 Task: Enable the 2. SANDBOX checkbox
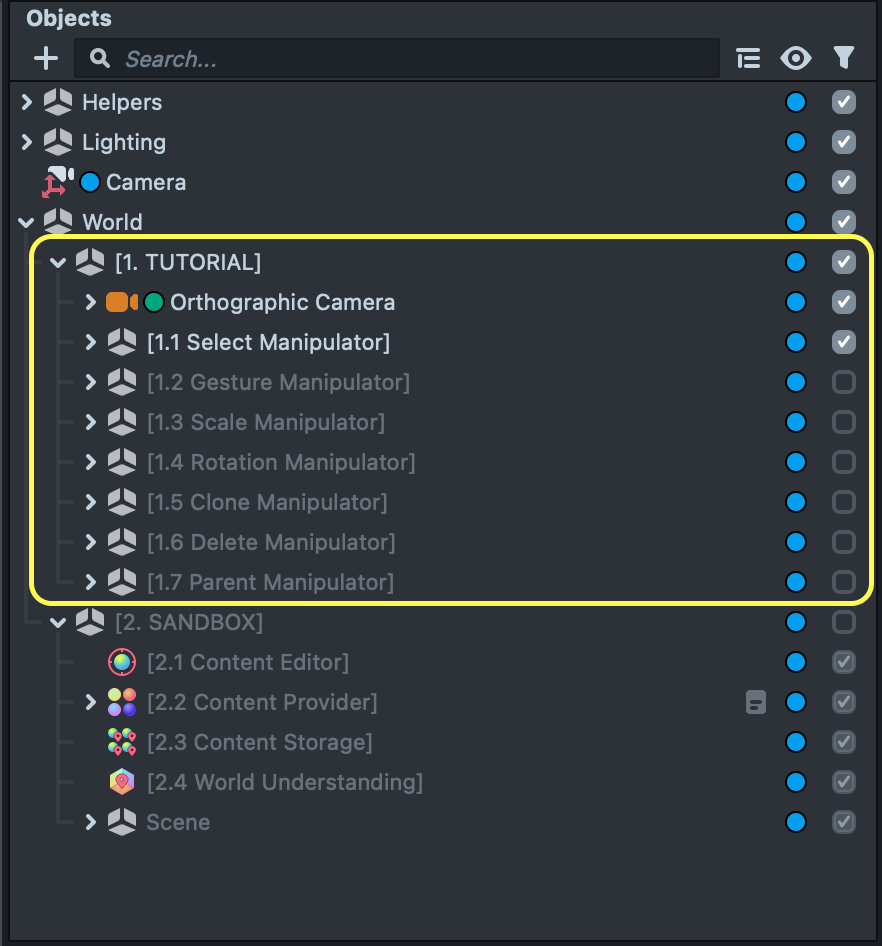click(x=844, y=622)
